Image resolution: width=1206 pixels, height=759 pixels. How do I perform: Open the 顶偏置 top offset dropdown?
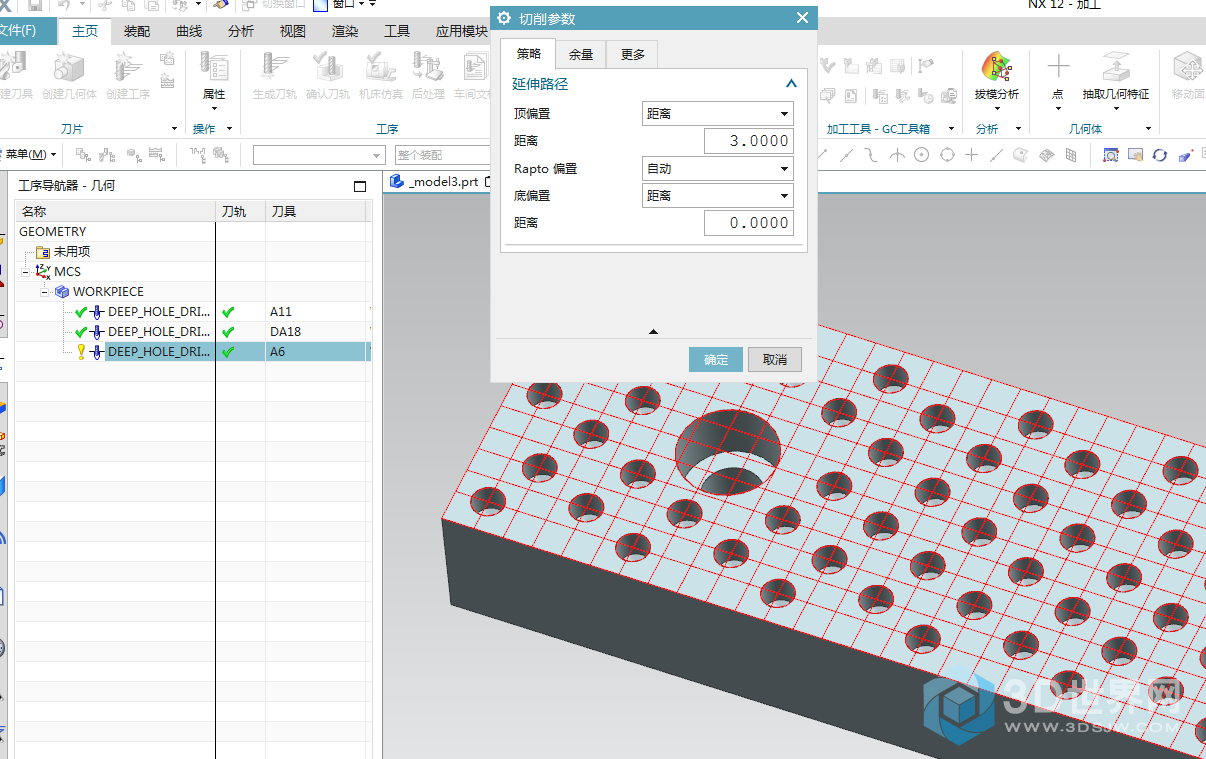[717, 114]
